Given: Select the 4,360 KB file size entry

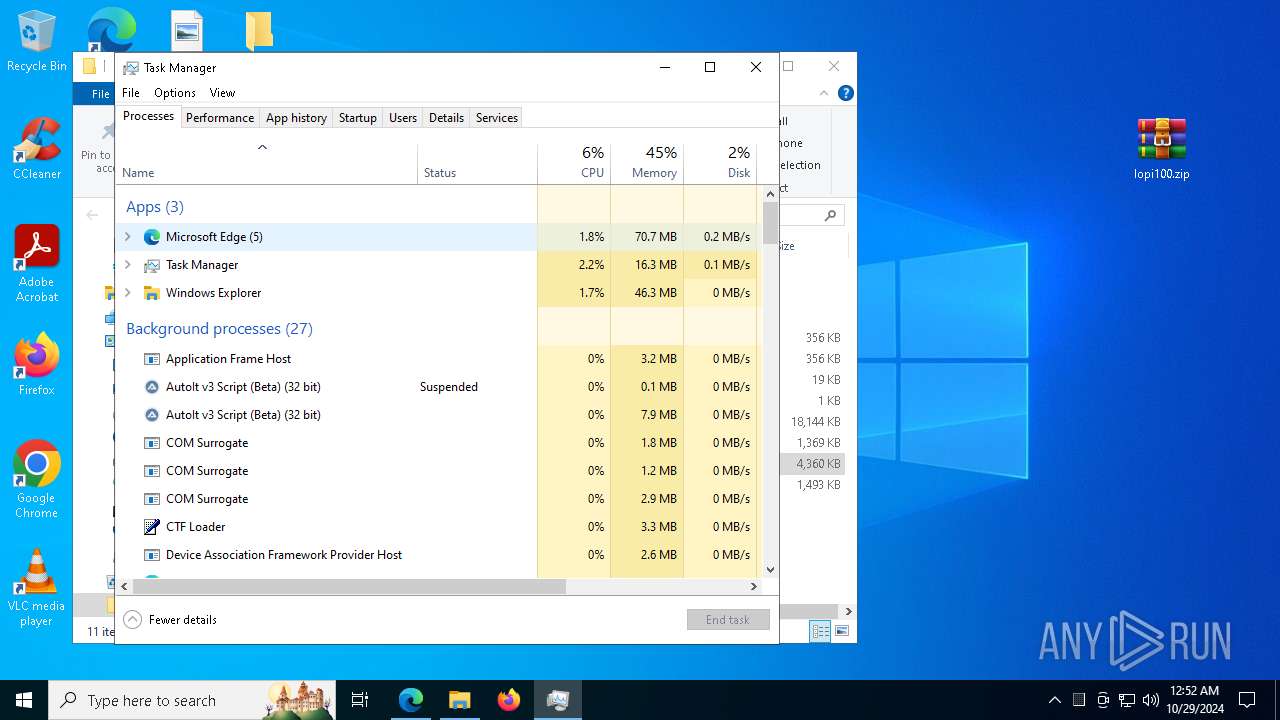Looking at the screenshot, I should coord(817,464).
